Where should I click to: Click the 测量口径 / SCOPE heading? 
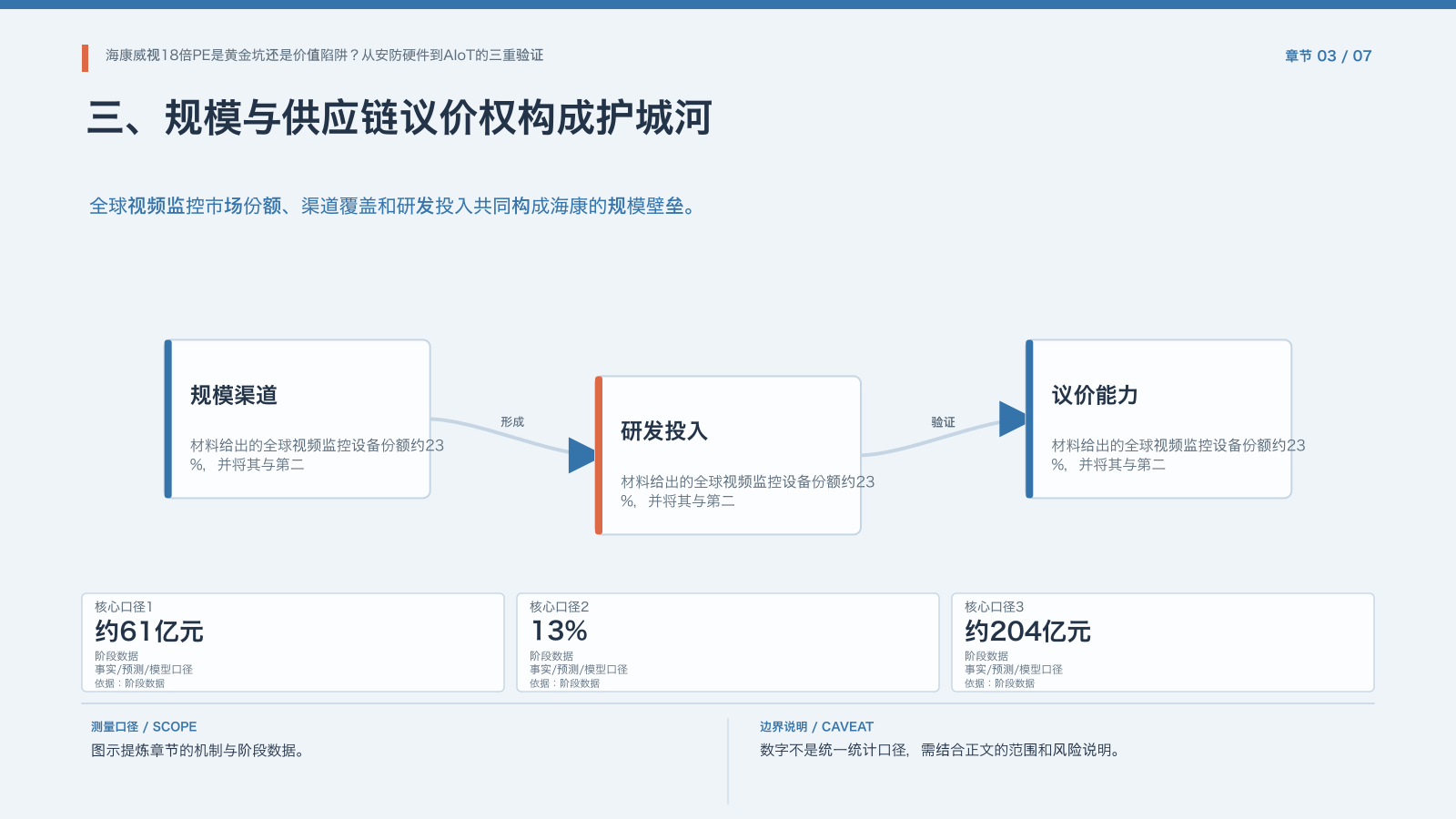[x=144, y=727]
